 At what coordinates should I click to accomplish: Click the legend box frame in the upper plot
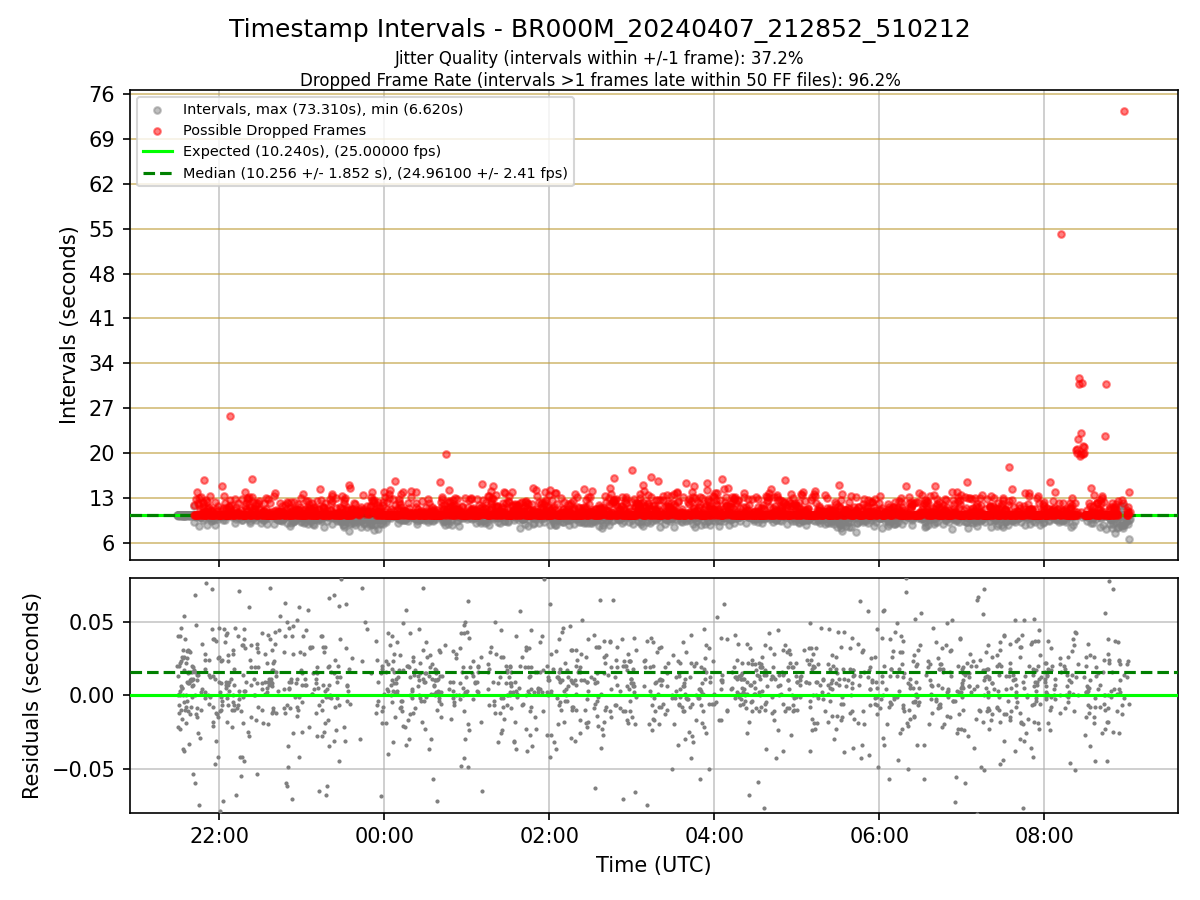point(355,141)
